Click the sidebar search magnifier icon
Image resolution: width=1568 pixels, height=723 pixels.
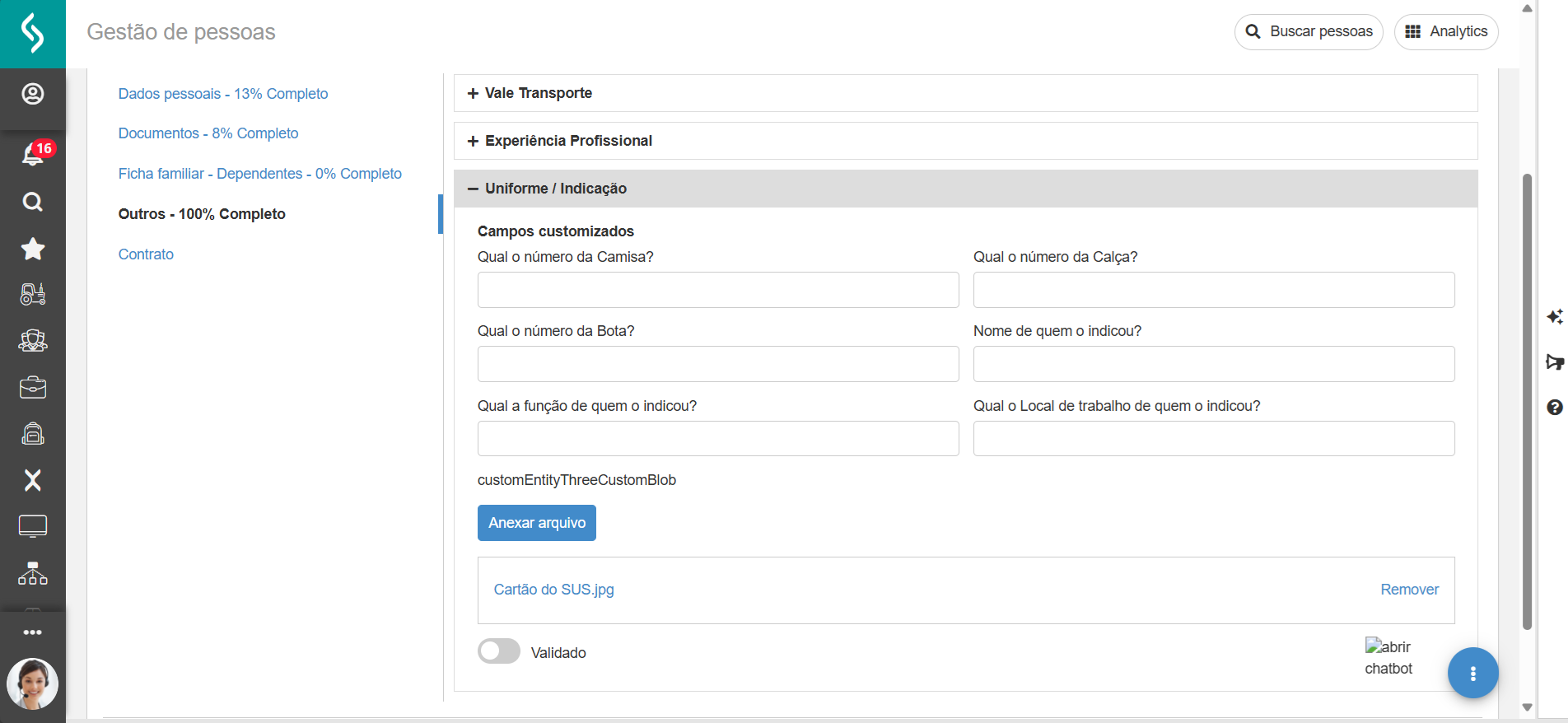(x=33, y=202)
